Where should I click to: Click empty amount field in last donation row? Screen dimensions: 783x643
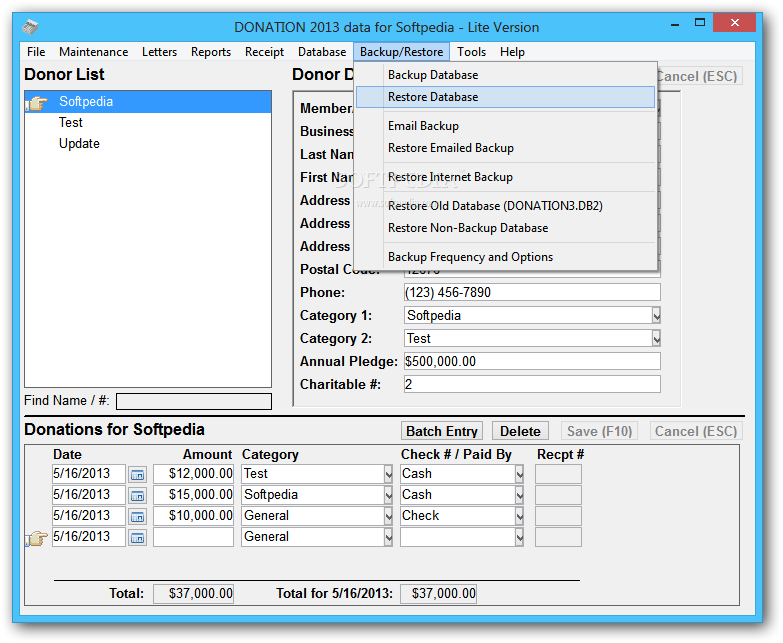[193, 537]
